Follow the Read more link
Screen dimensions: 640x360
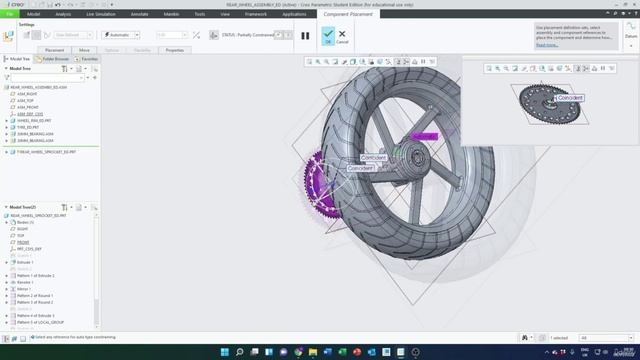click(547, 45)
